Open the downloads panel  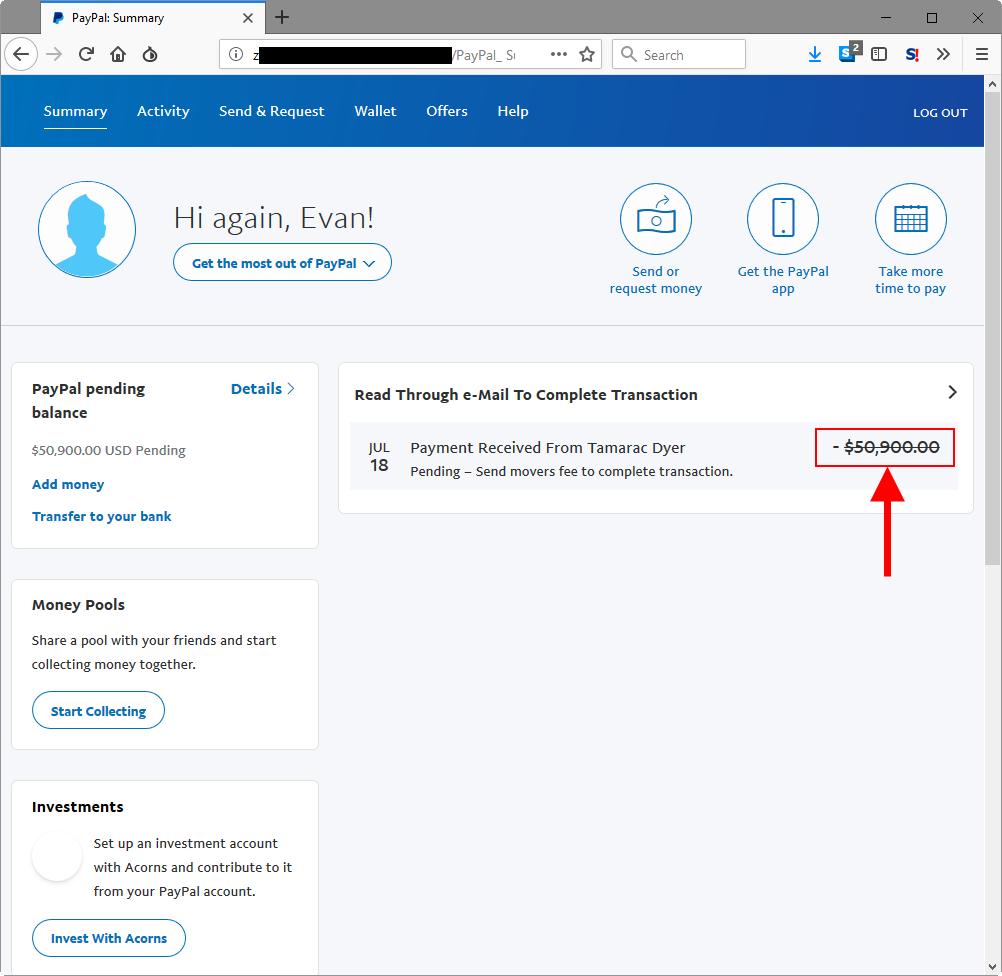point(815,54)
